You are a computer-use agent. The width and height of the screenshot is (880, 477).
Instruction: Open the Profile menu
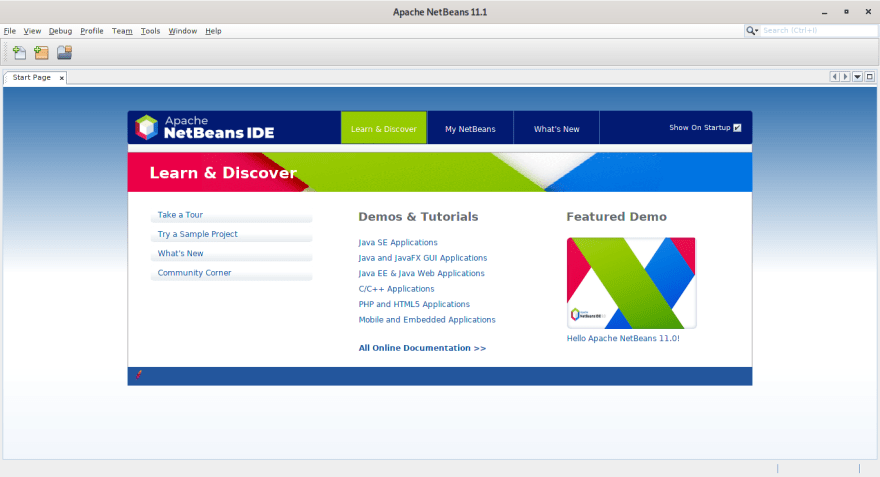click(91, 31)
